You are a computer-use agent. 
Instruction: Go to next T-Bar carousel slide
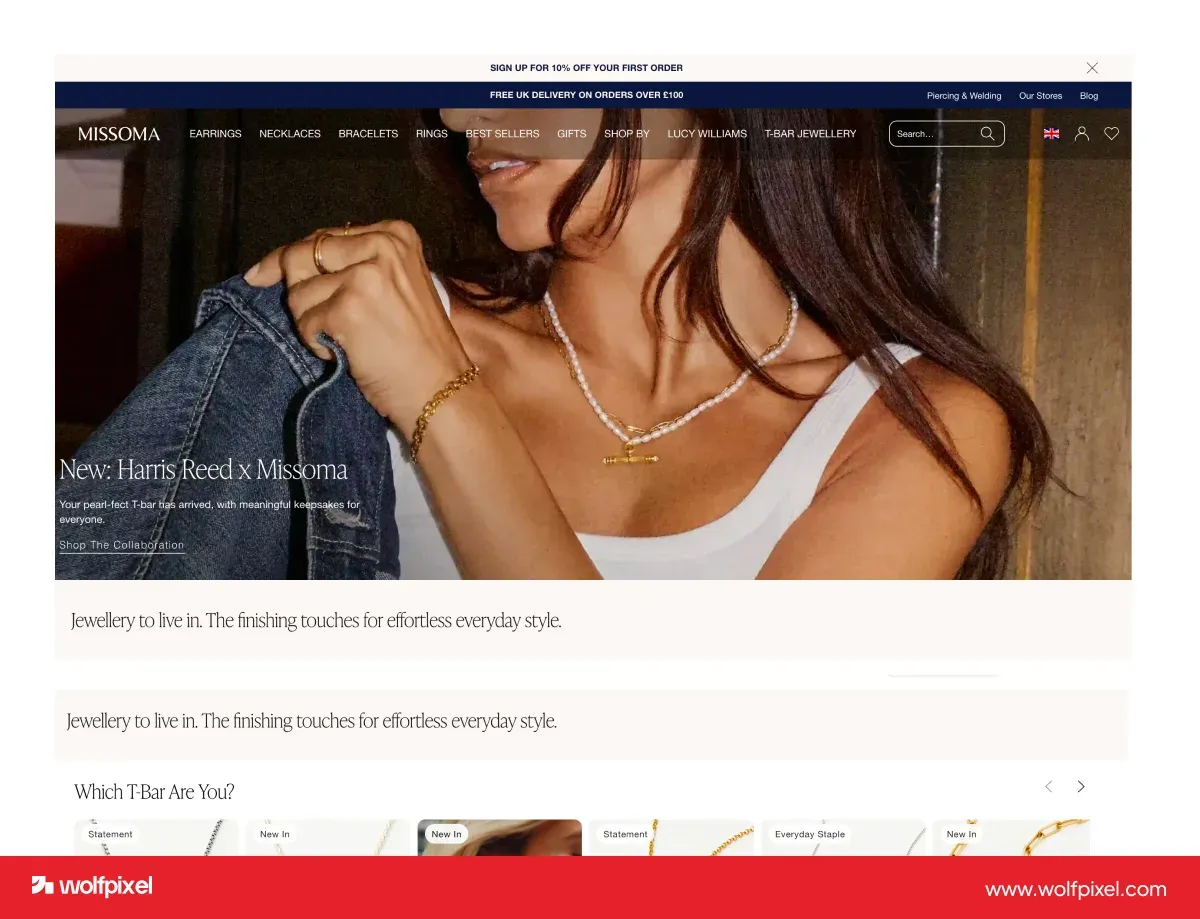[x=1081, y=787]
